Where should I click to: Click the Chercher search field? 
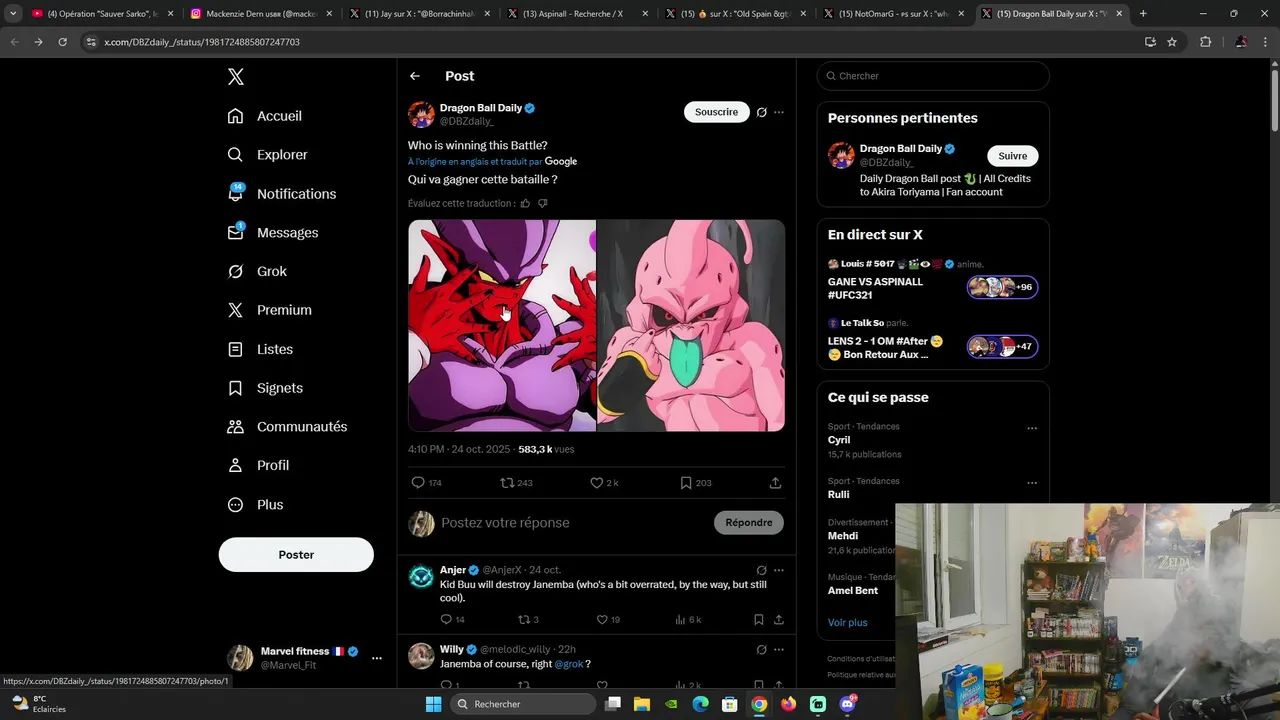coord(933,76)
